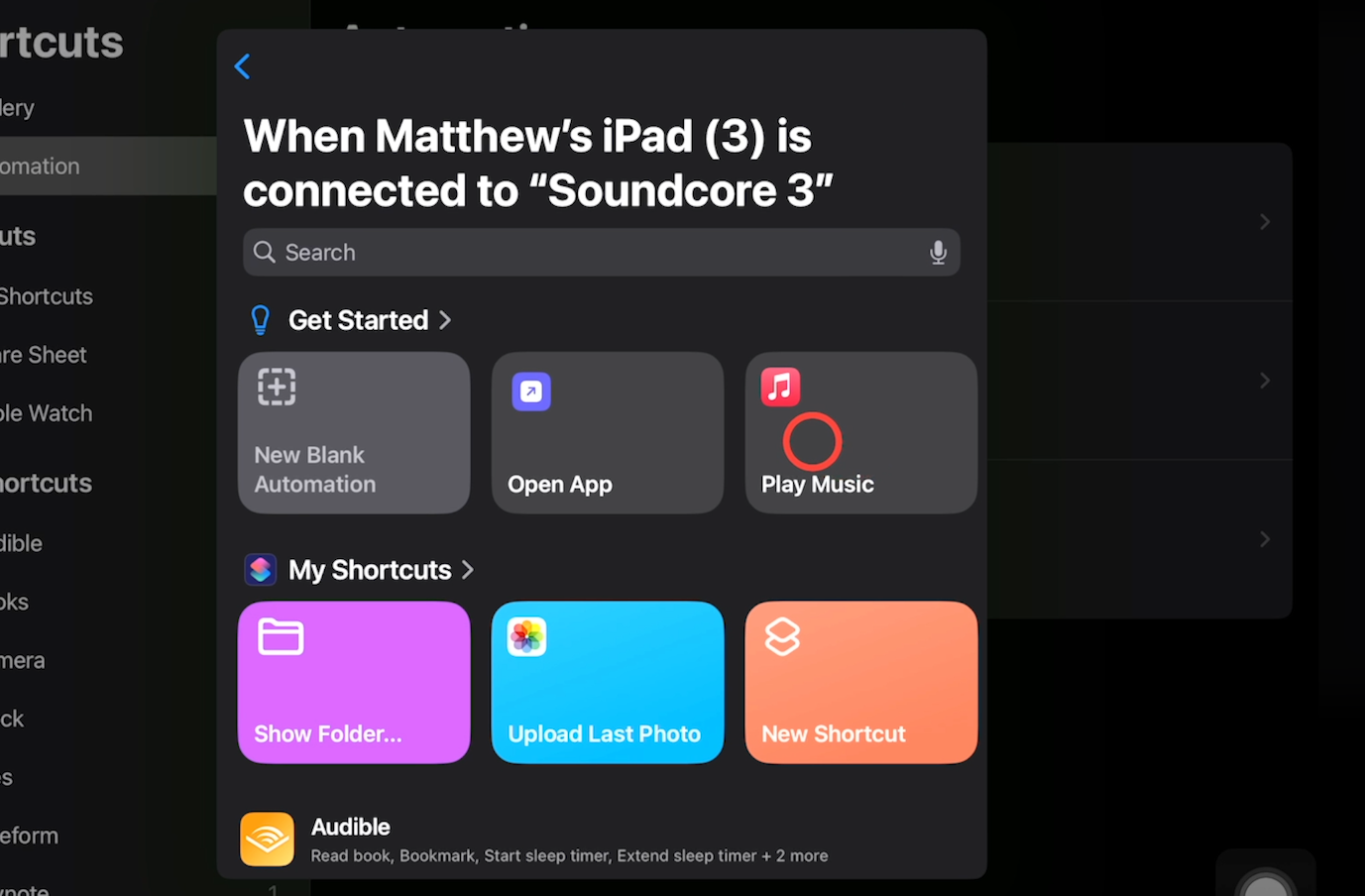Tap the microphone dictation icon in Search
This screenshot has height=896, width=1365.
(938, 253)
